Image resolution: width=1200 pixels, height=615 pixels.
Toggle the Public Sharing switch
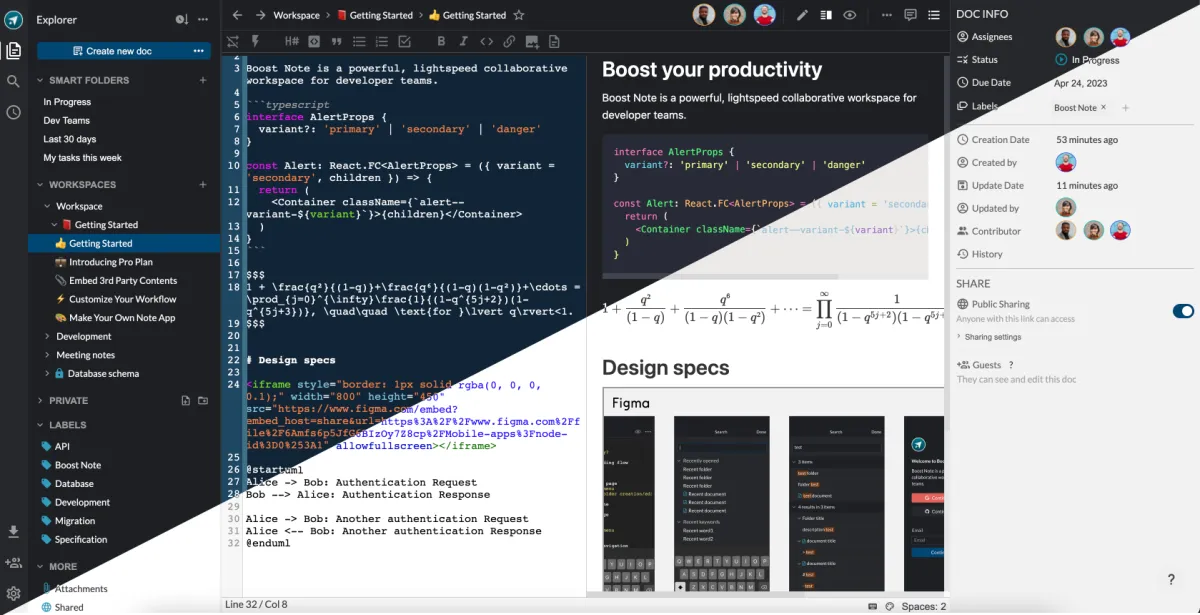click(x=1183, y=311)
